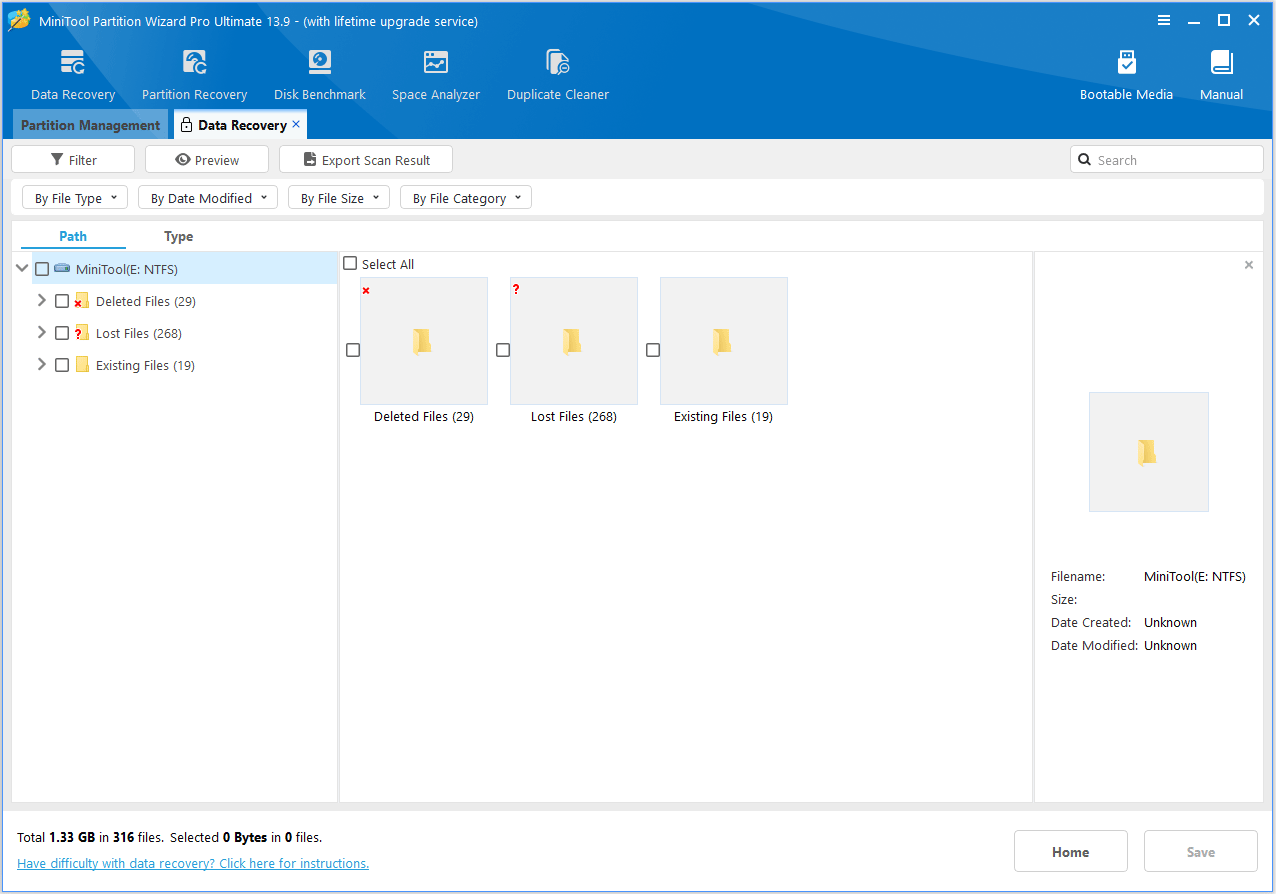Viewport: 1276px width, 894px height.
Task: Expand the Existing Files tree node
Action: [41, 365]
